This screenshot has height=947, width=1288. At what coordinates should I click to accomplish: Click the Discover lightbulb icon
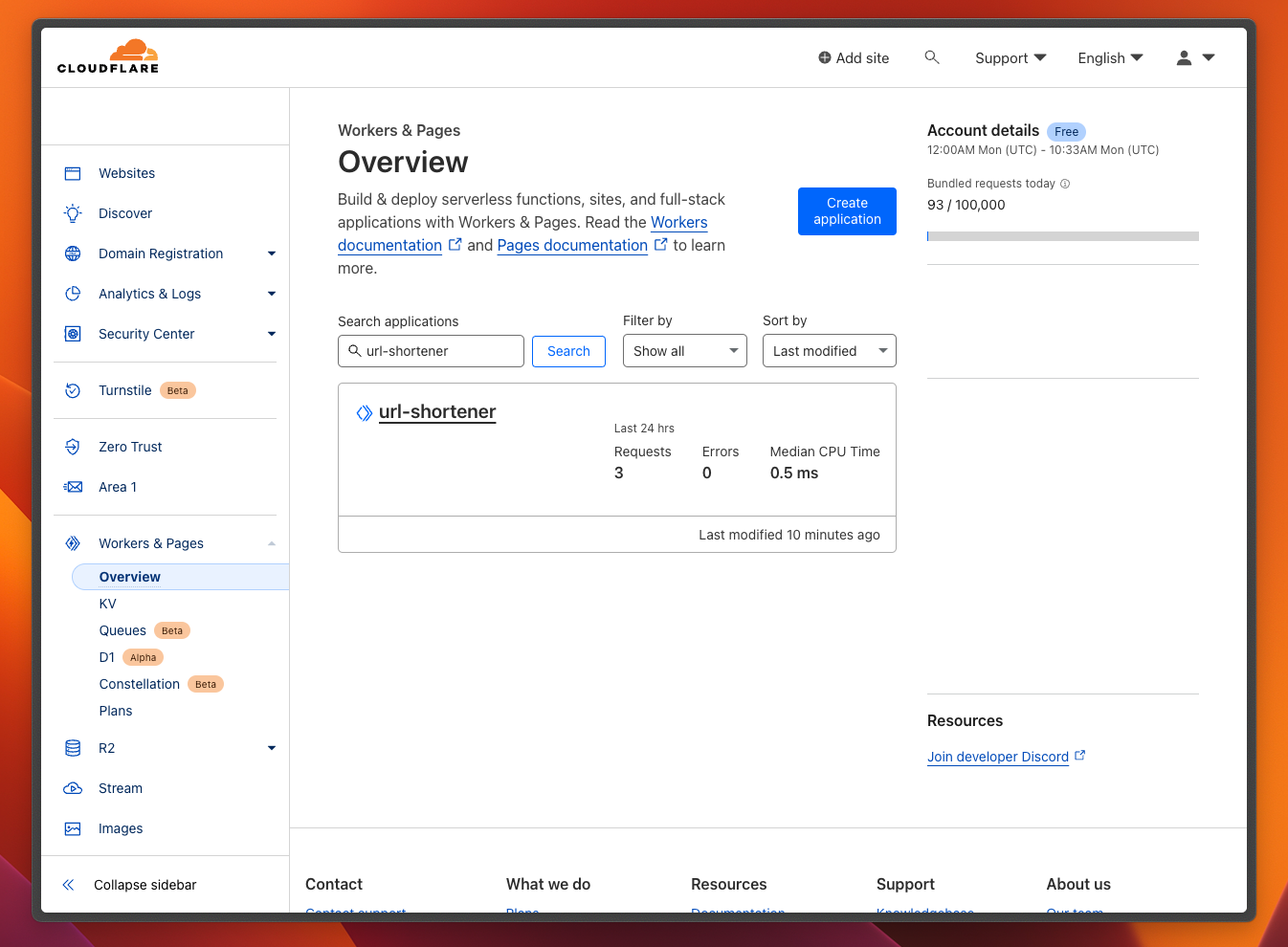pyautogui.click(x=73, y=213)
